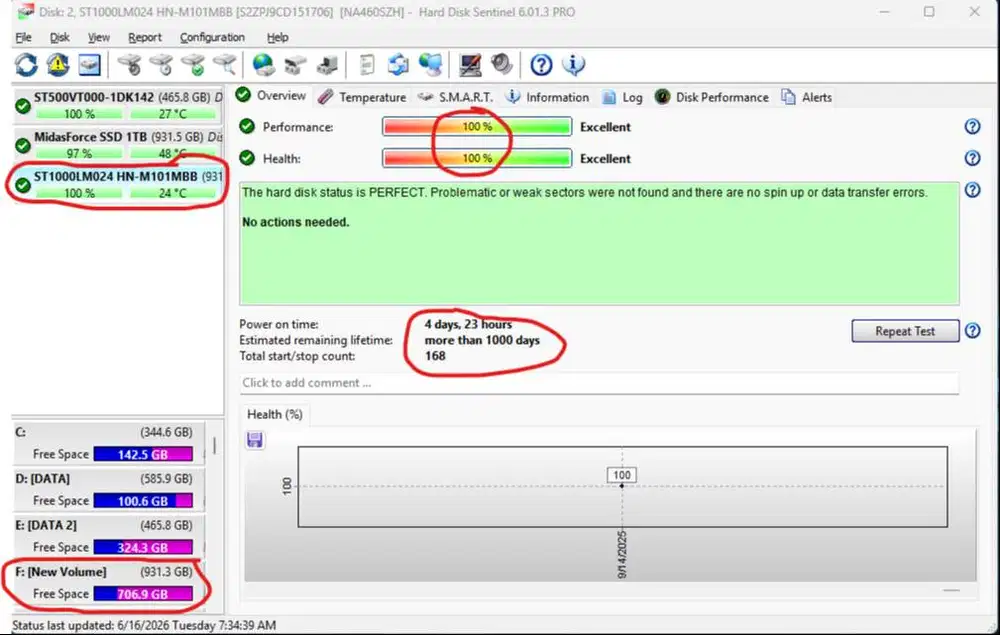Click the Refresh disk status toolbar icon
The image size is (1000, 635).
click(26, 65)
